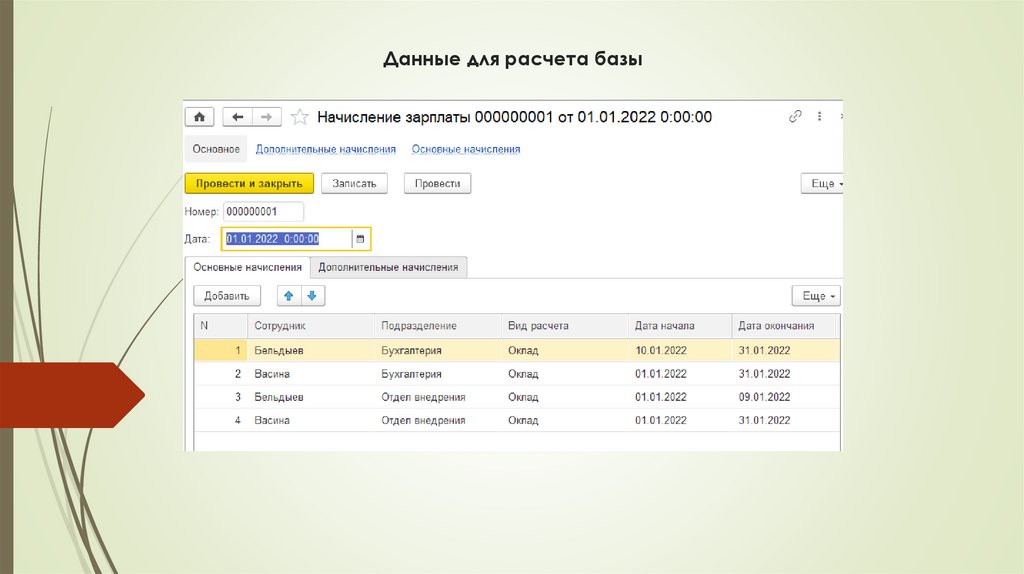This screenshot has width=1024, height=574.
Task: Open Основные начисления navigation link
Action: point(466,149)
